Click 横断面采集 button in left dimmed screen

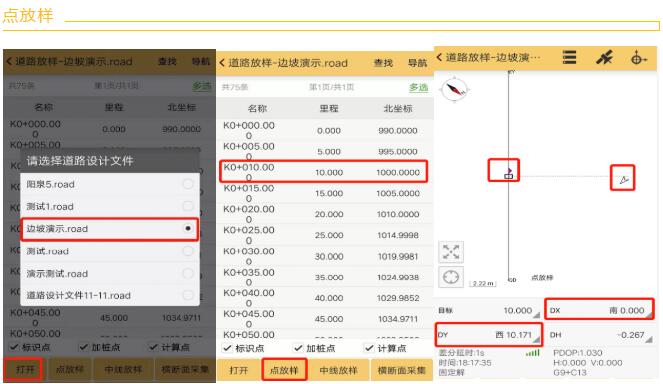pos(185,369)
